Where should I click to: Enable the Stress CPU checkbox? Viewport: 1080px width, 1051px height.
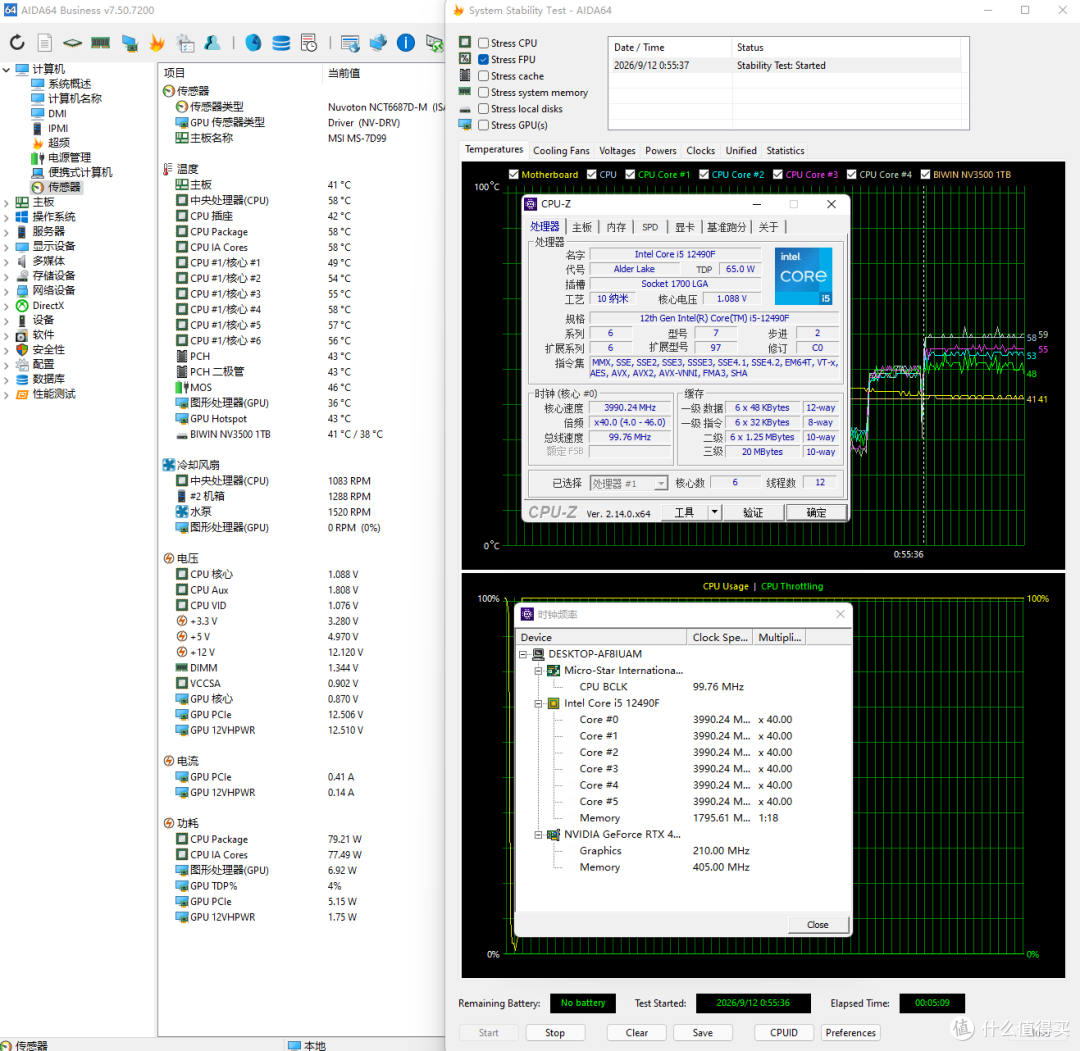484,43
